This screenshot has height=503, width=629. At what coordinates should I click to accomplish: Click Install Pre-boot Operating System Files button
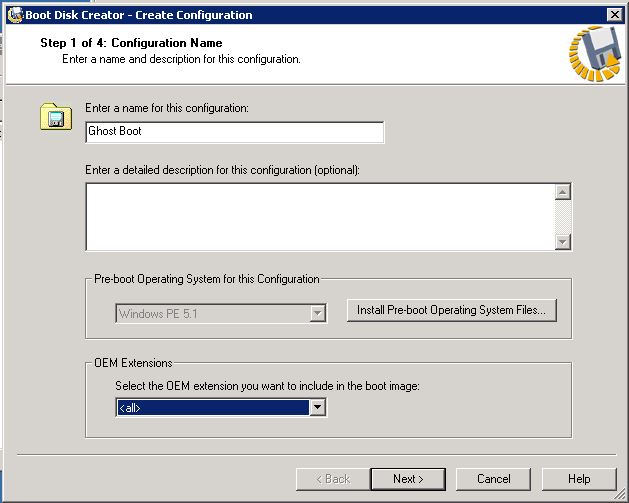click(x=451, y=310)
